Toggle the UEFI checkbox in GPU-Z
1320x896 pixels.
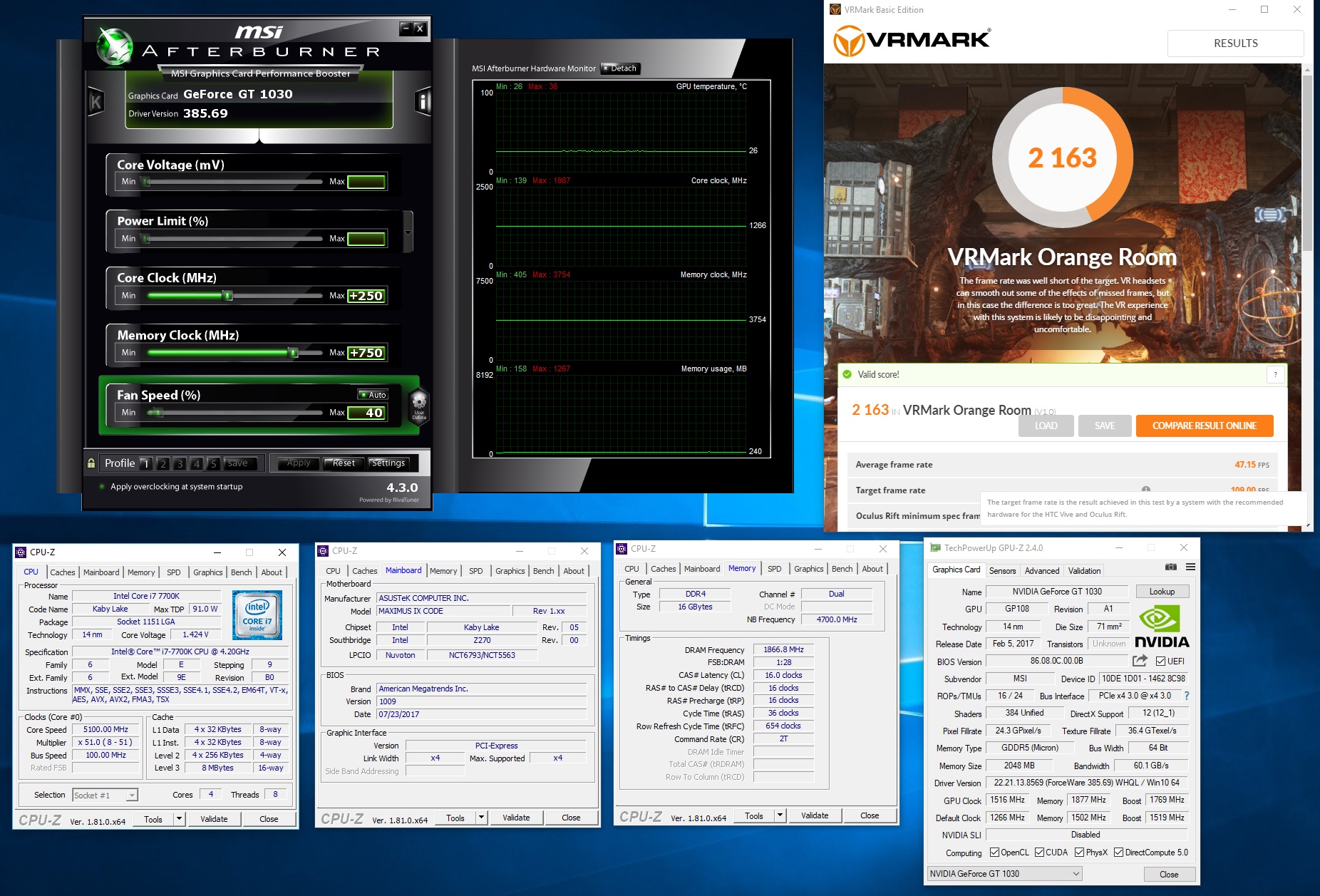(1161, 661)
